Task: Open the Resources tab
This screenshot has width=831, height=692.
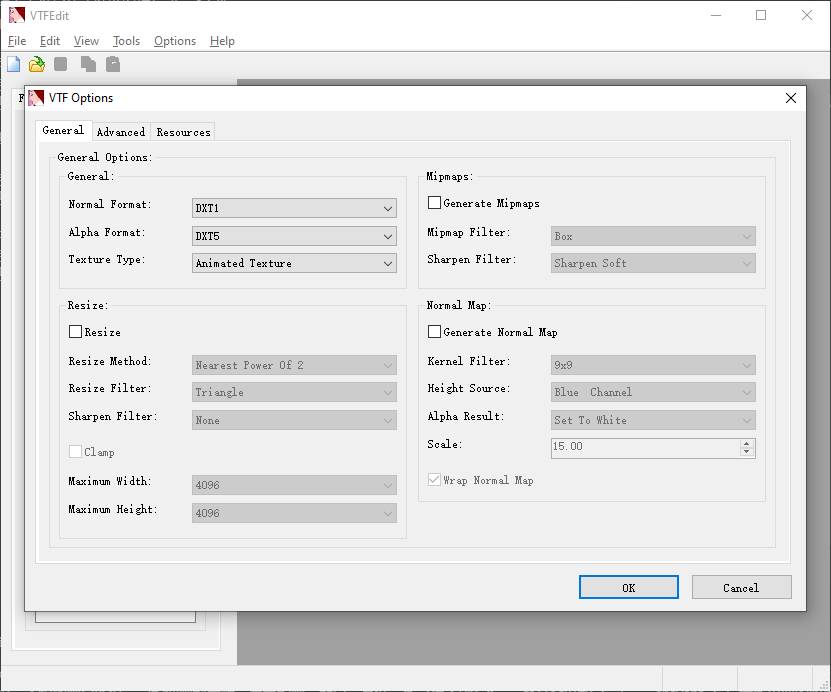Action: [183, 132]
